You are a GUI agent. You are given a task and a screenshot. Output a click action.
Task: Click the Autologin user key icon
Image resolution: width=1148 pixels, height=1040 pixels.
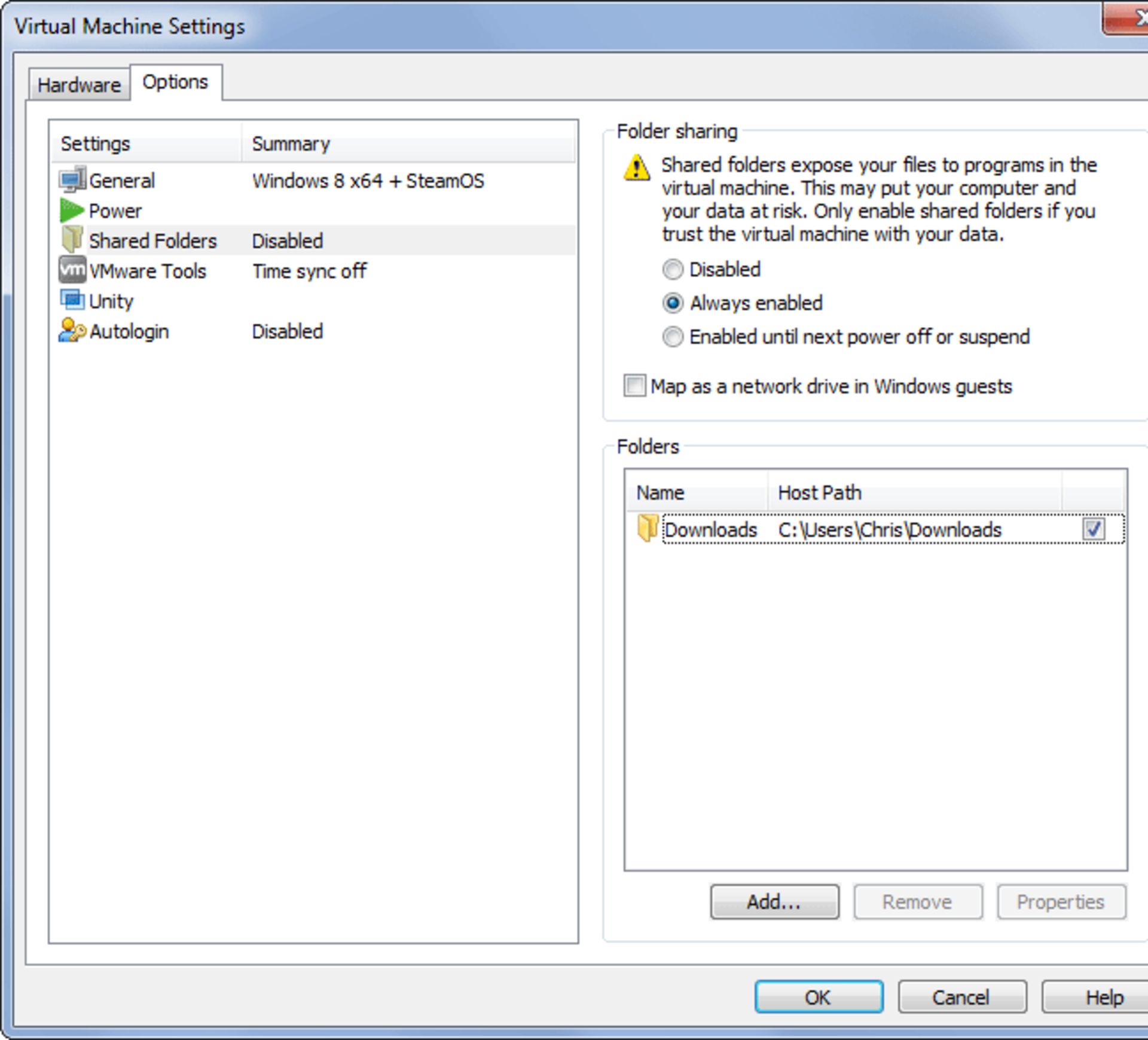(72, 330)
